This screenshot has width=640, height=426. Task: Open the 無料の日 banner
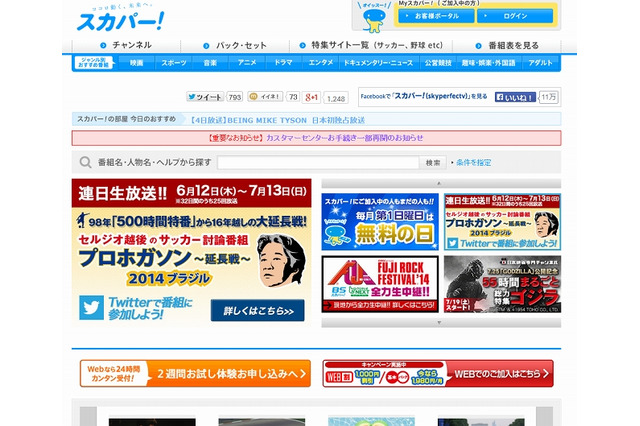[x=380, y=222]
